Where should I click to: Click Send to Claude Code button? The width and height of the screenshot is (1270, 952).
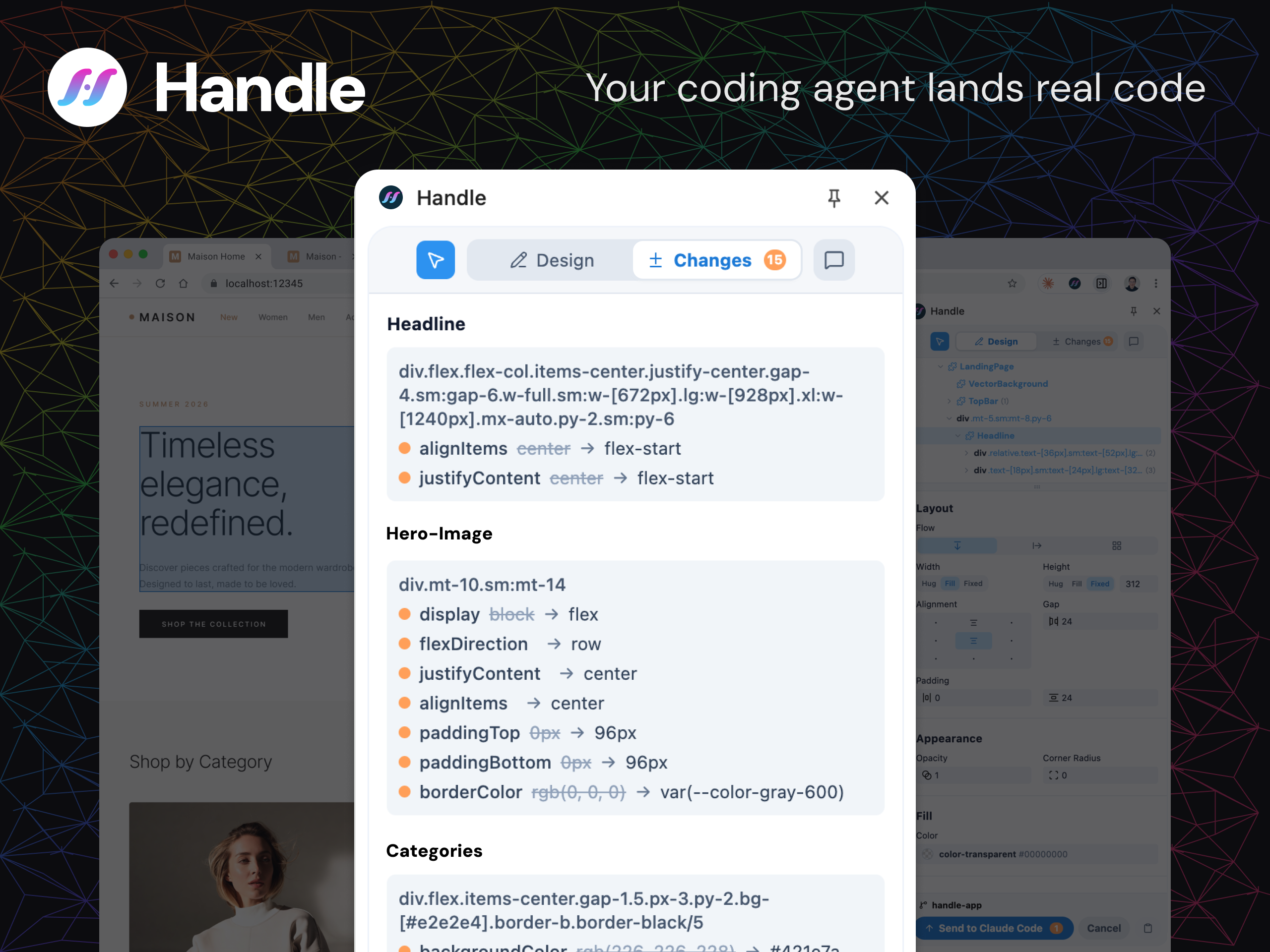tap(993, 928)
